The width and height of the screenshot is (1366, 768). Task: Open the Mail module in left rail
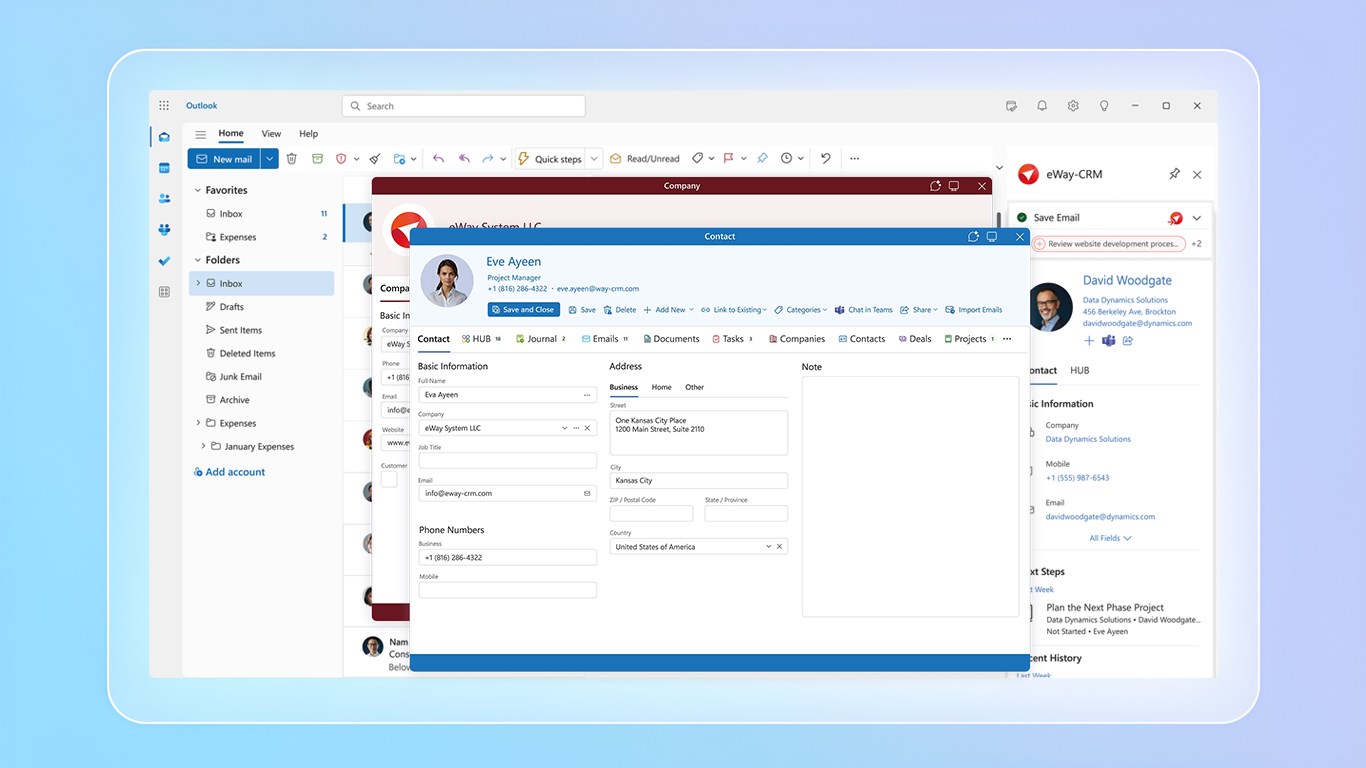click(164, 137)
